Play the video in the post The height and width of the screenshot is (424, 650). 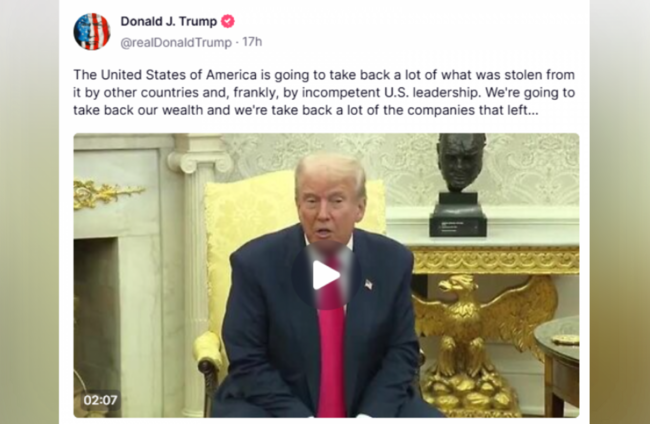[x=326, y=275]
